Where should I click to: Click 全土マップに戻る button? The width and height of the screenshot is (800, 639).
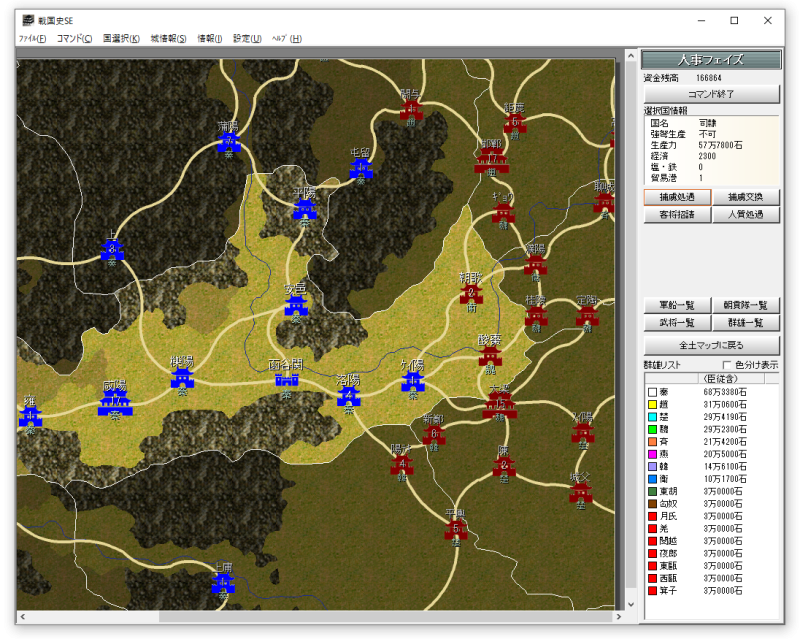point(711,346)
